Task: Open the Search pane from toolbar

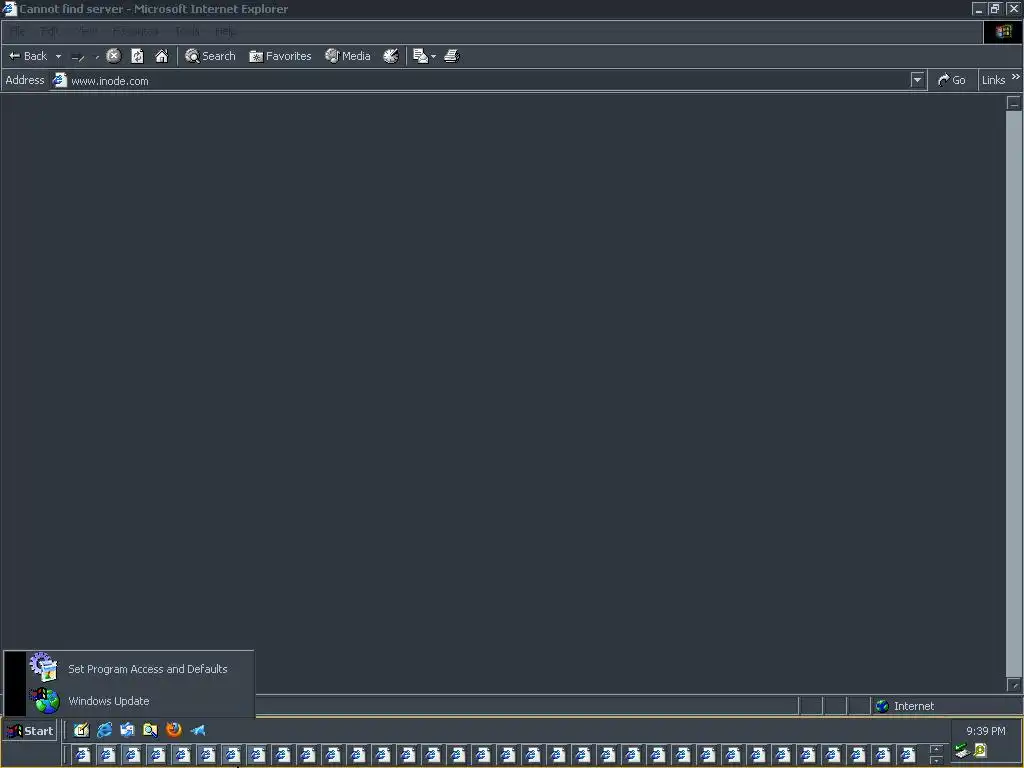Action: pyautogui.click(x=210, y=56)
